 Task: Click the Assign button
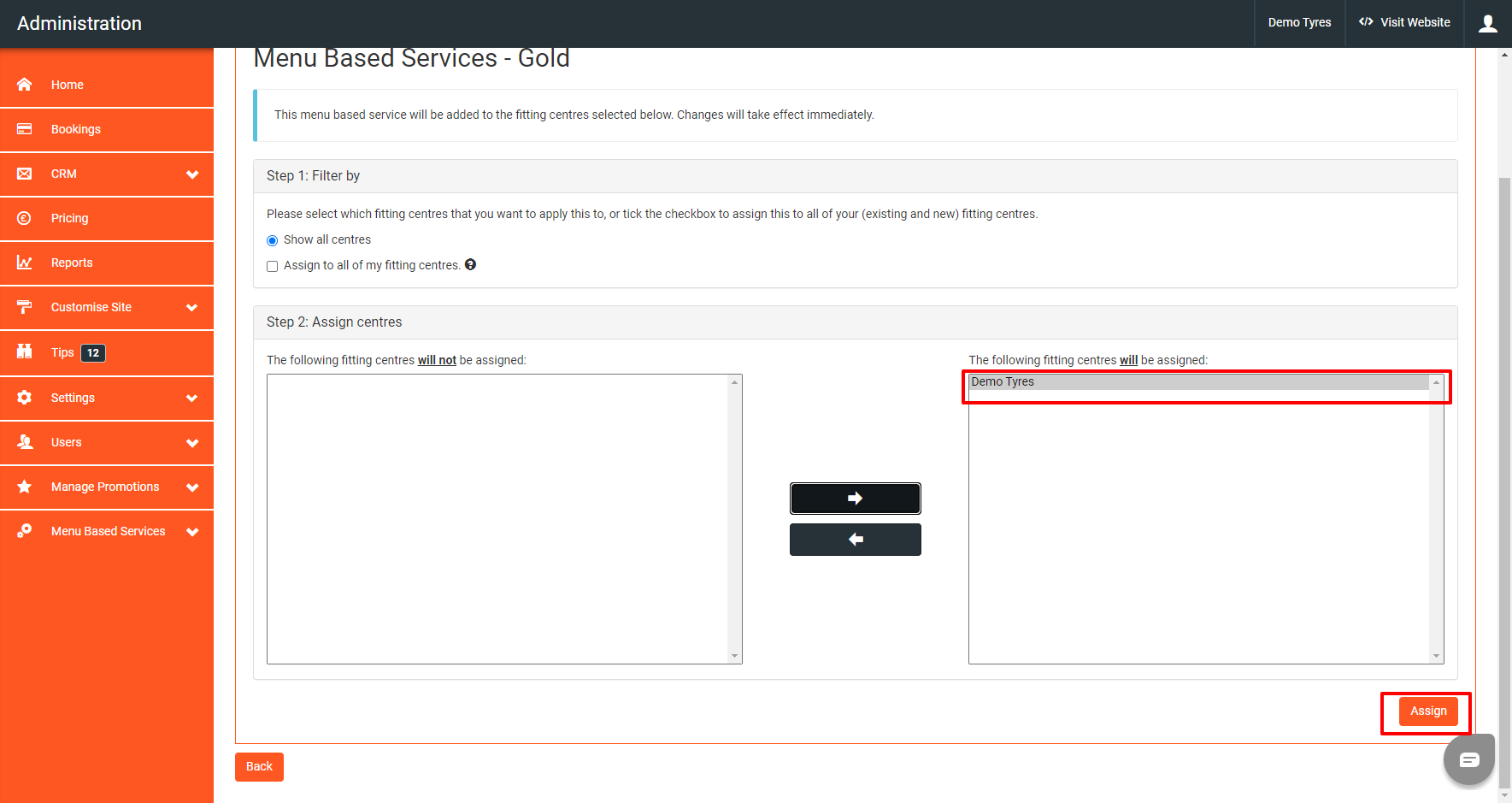[x=1427, y=711]
